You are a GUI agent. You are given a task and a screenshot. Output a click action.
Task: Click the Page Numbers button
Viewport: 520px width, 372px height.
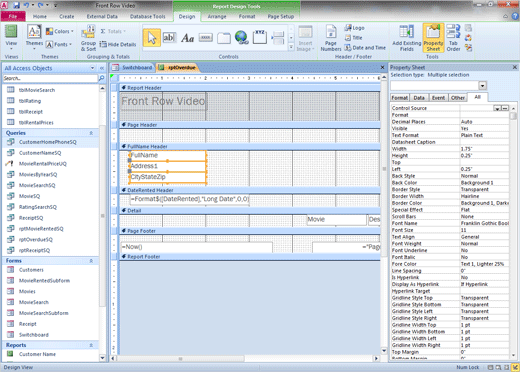tap(331, 38)
